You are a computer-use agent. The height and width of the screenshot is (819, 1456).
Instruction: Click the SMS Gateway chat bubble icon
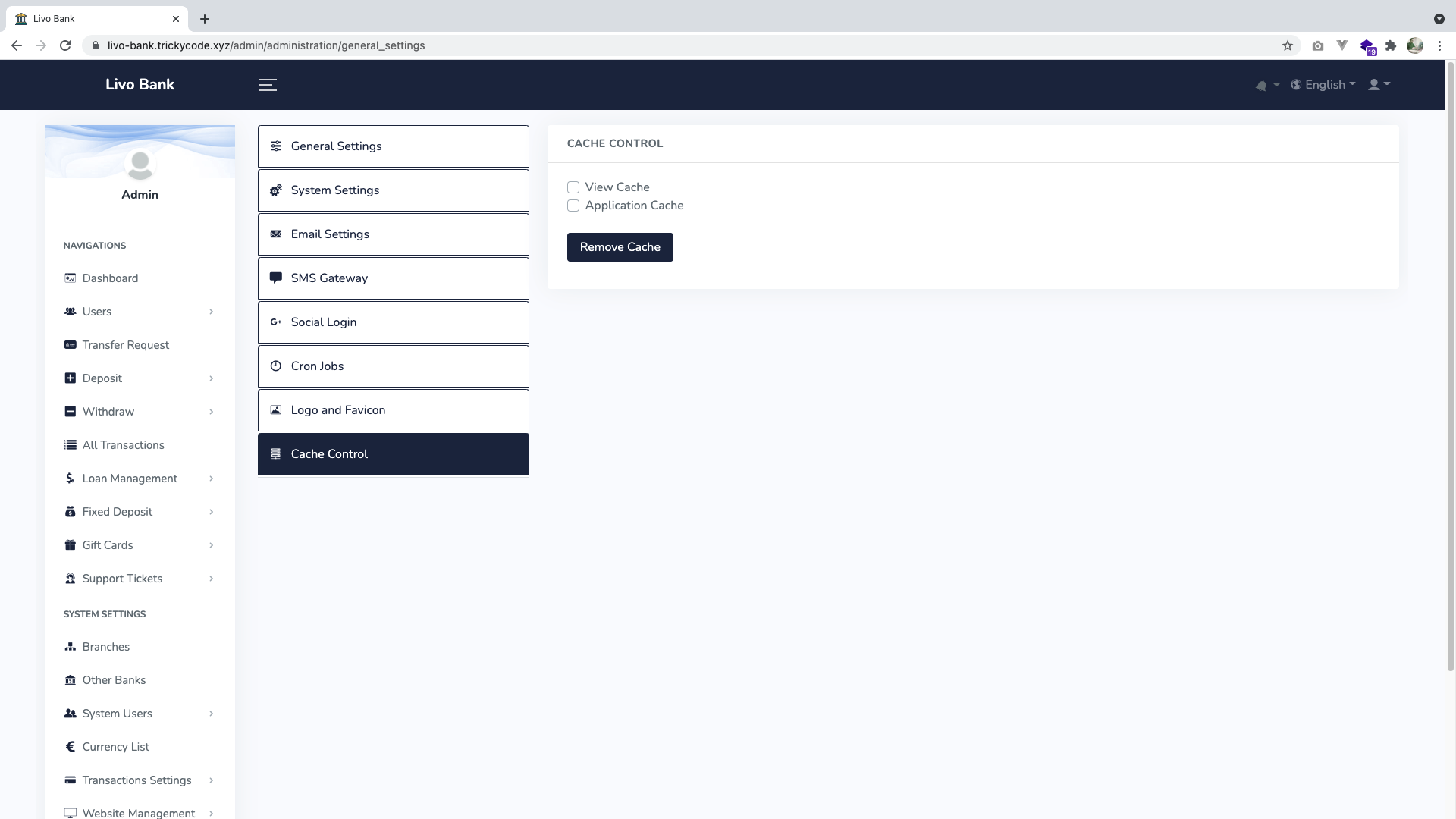tap(276, 278)
